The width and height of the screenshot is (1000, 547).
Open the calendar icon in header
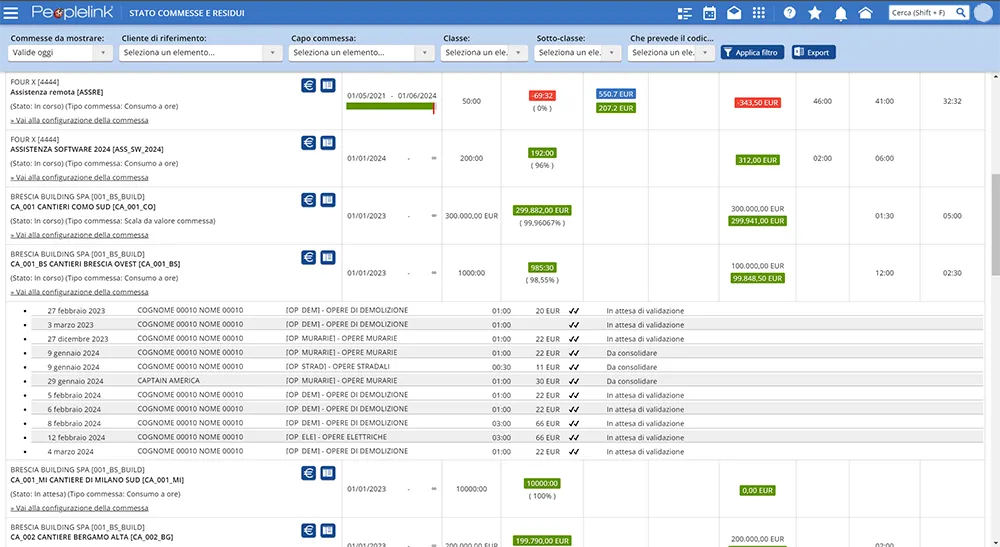[709, 13]
